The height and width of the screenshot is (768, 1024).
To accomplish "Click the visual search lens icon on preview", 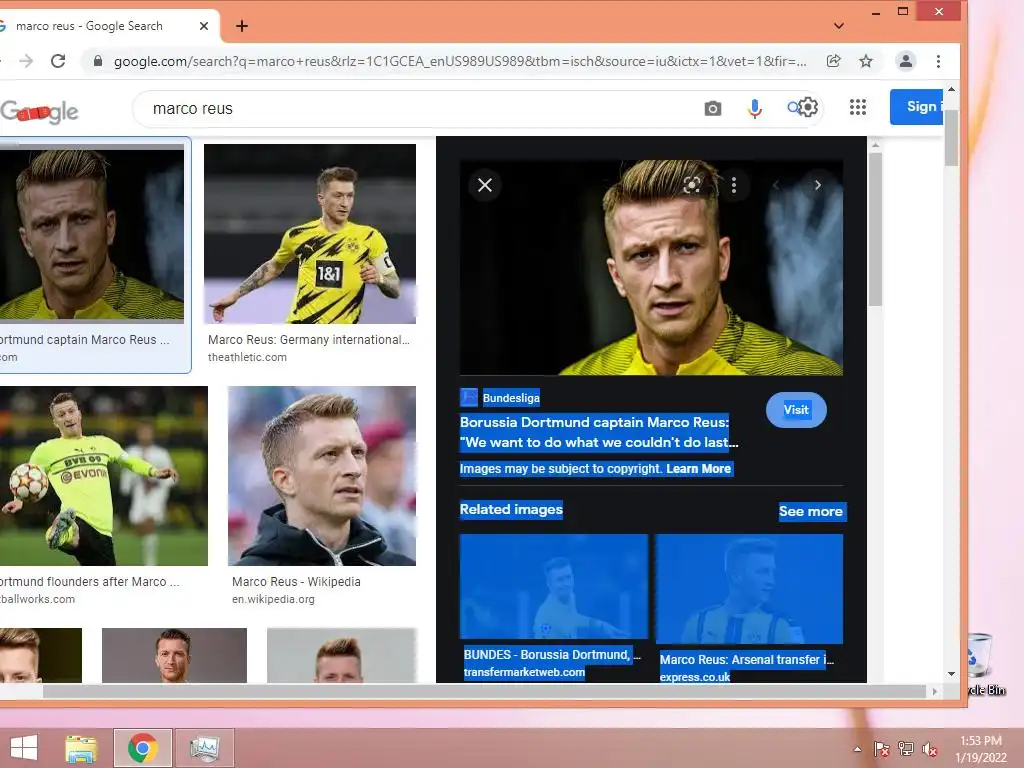I will (x=692, y=185).
